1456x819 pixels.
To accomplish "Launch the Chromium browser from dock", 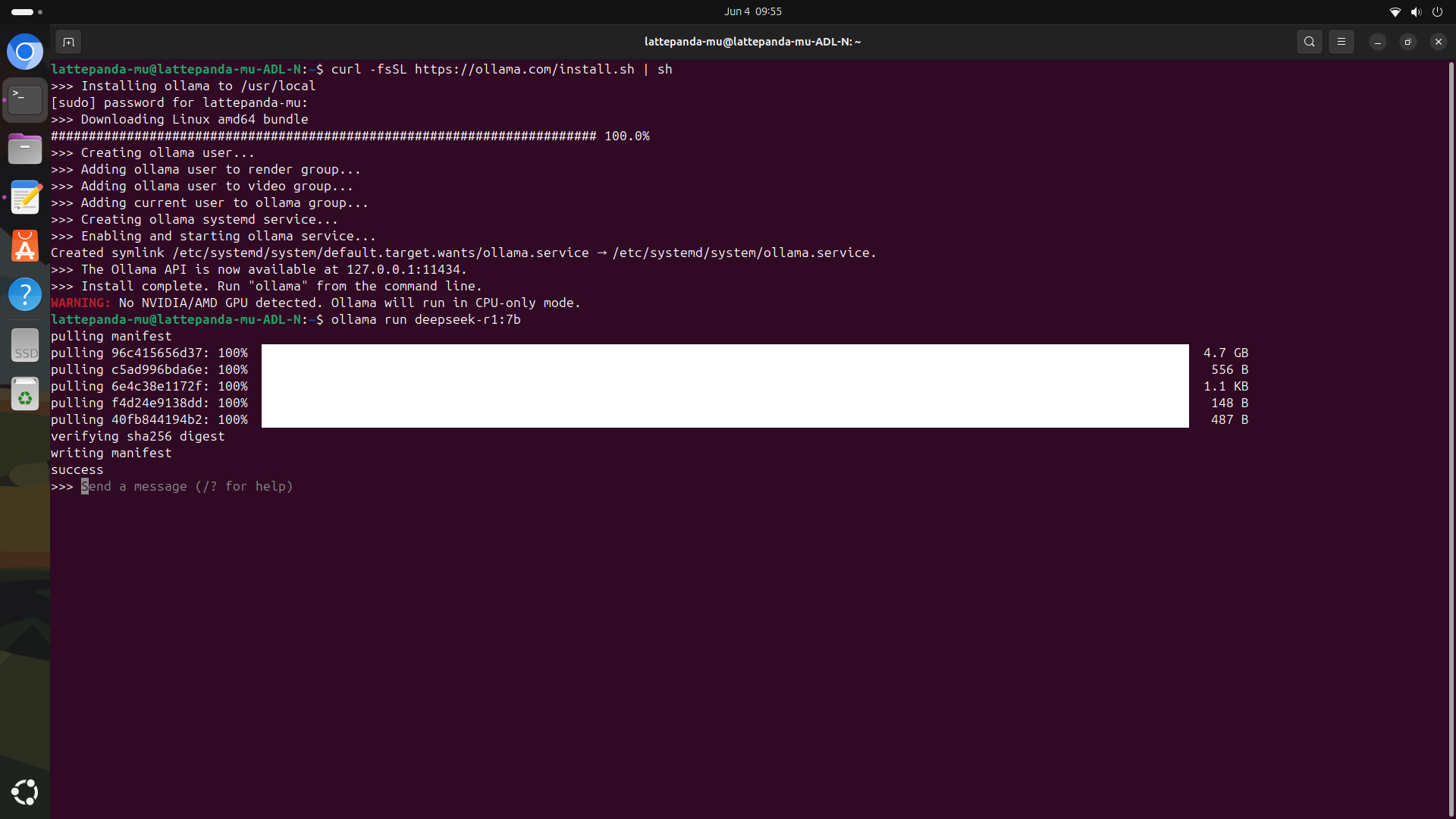I will 25,52.
